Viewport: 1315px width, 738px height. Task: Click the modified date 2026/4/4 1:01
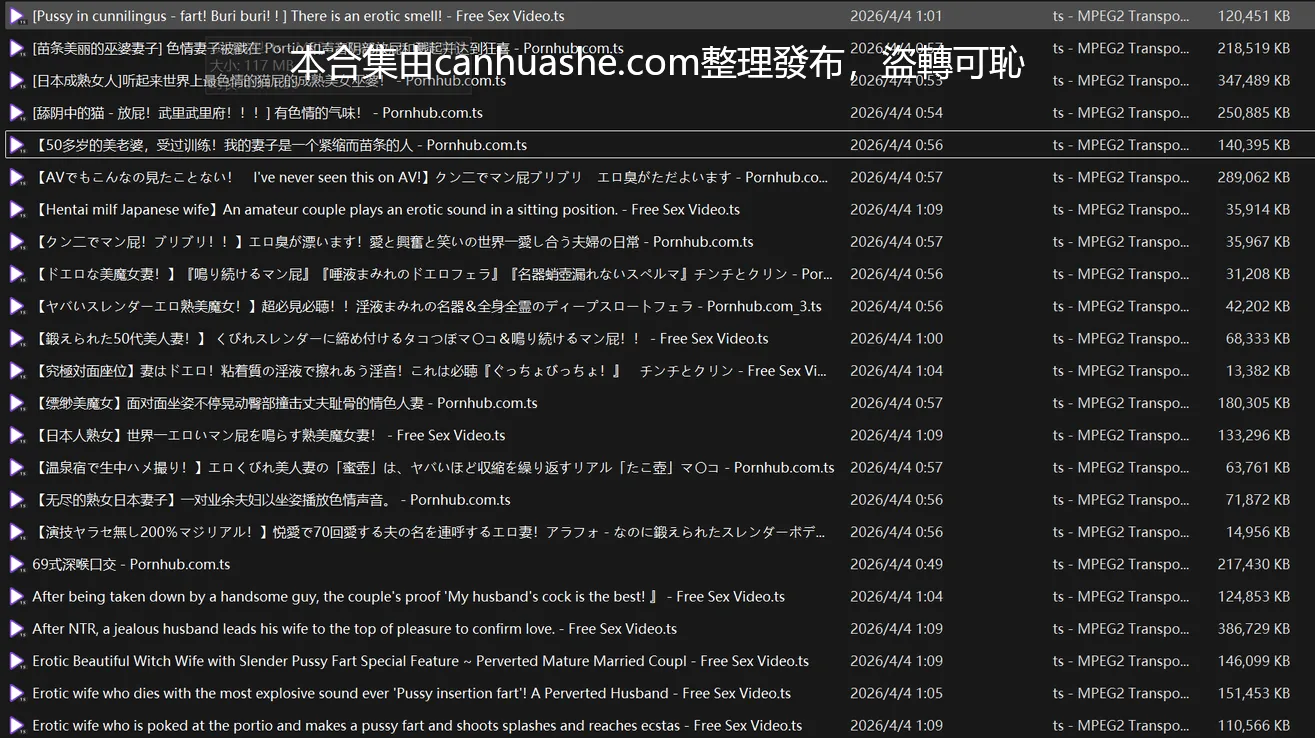point(896,16)
